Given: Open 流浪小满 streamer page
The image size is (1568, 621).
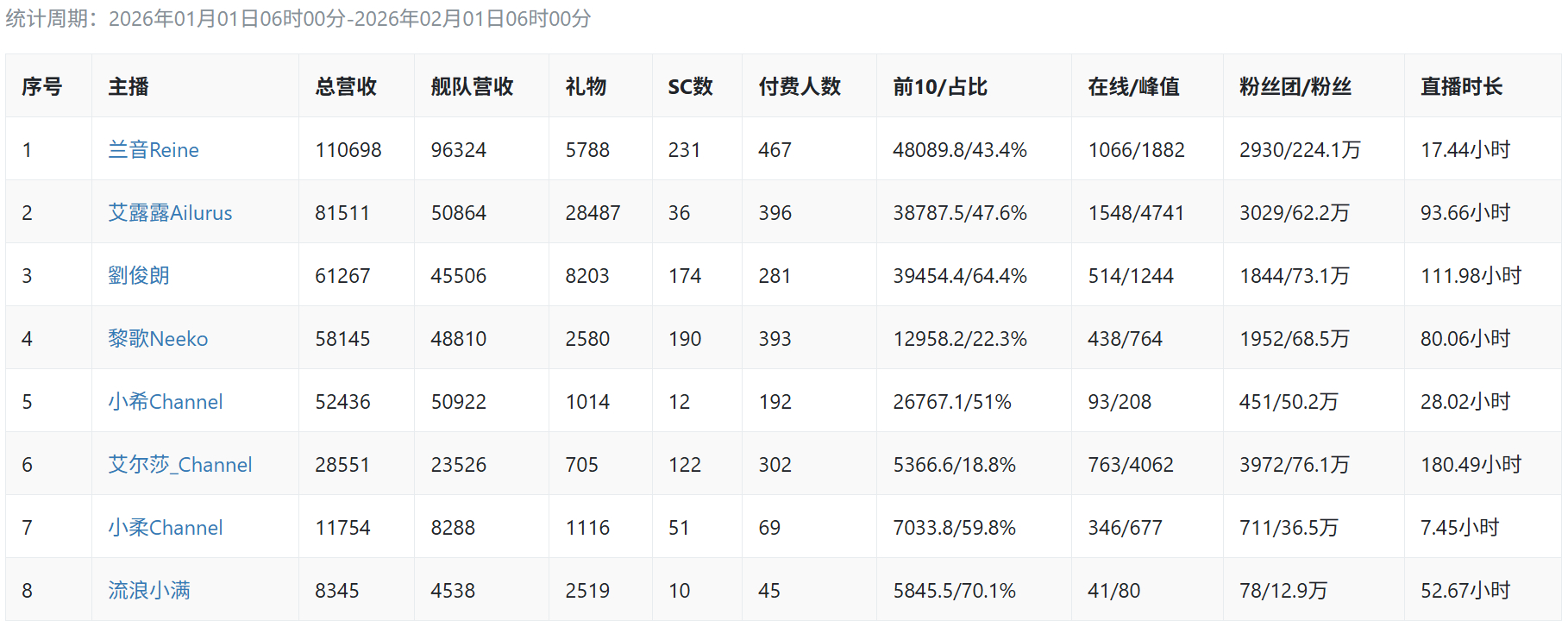Looking at the screenshot, I should [x=149, y=591].
